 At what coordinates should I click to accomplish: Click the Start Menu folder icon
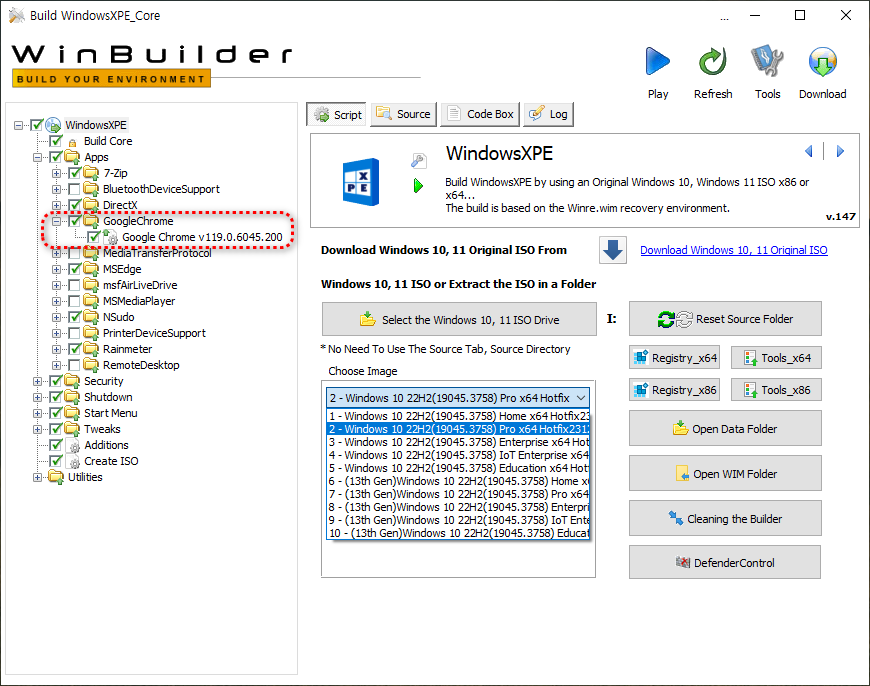coord(73,413)
